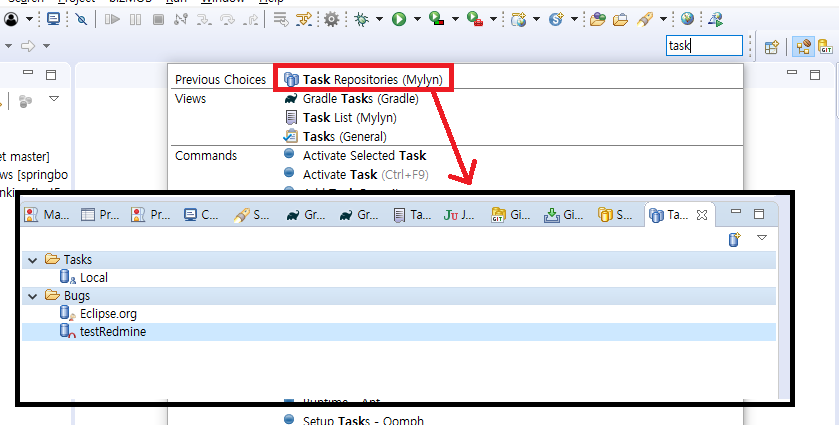Switch to the Ta... Task List tab

pyautogui.click(x=412, y=215)
